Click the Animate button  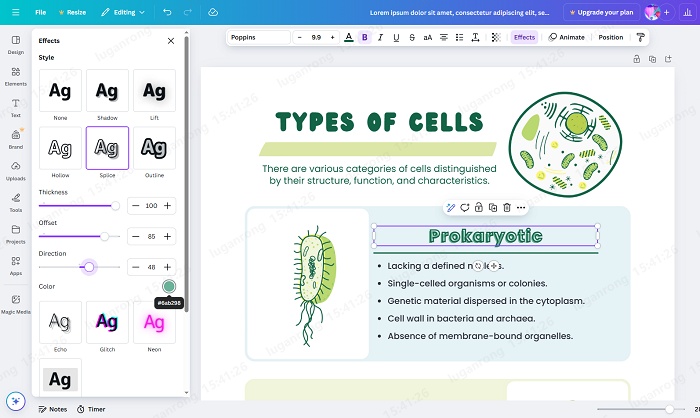[566, 37]
